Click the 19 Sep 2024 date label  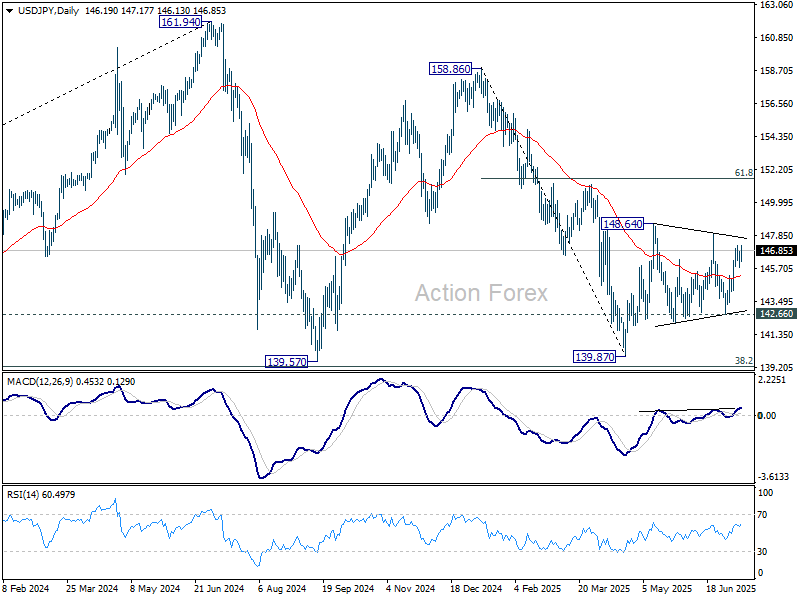tap(348, 588)
